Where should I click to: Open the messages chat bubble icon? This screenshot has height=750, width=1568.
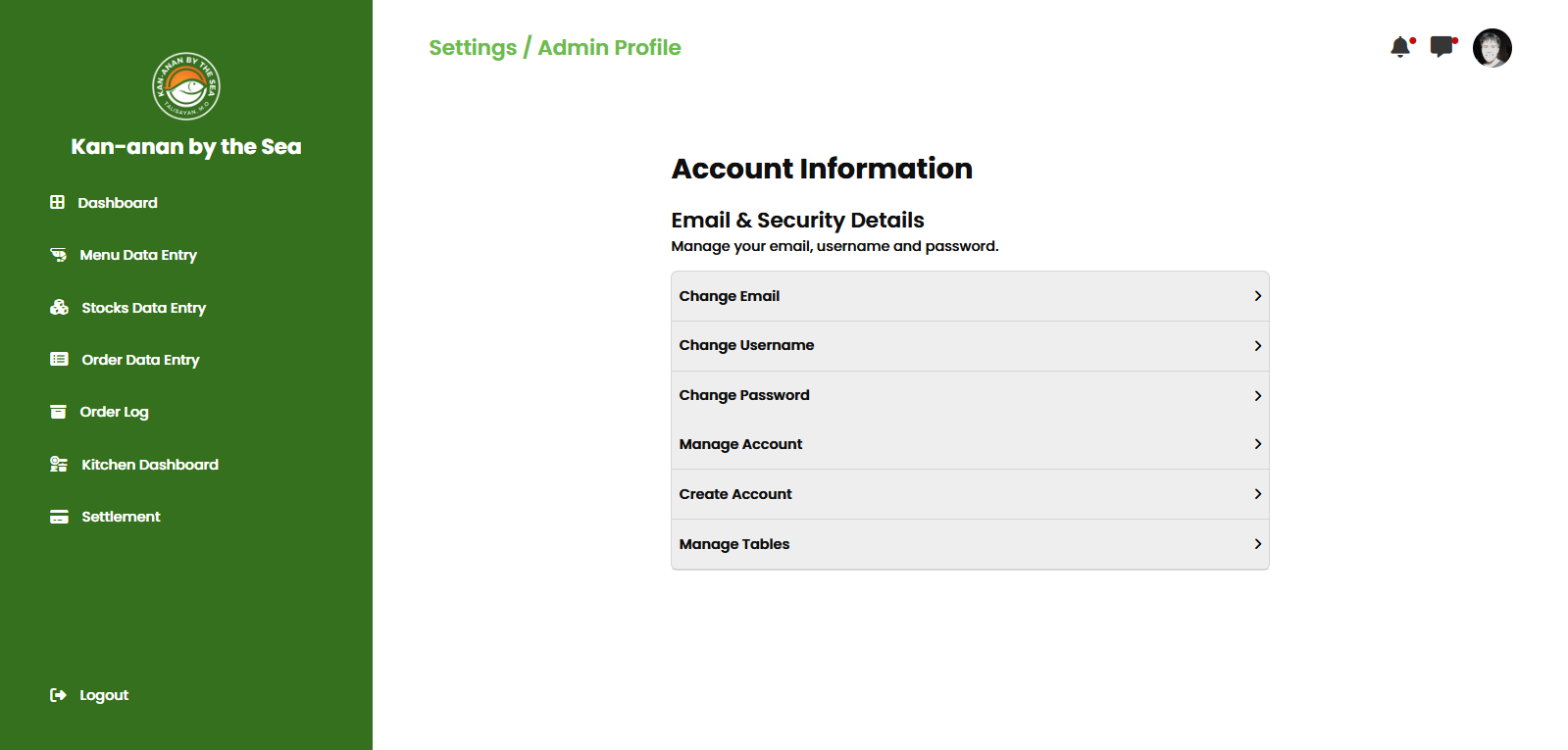point(1442,47)
